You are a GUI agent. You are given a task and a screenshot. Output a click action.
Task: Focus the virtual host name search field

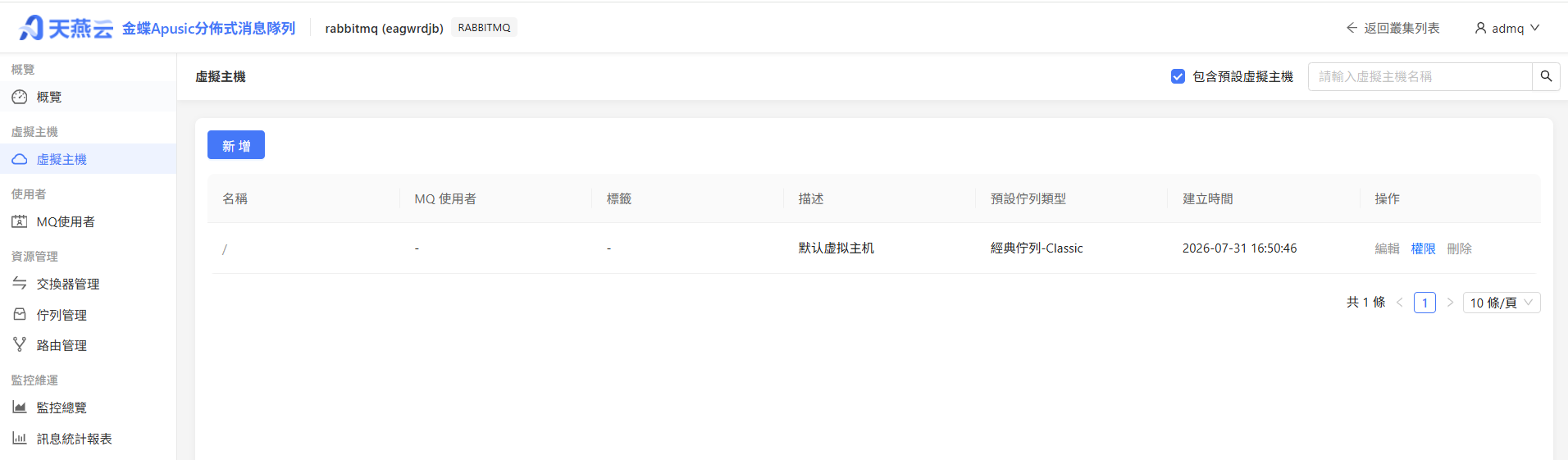point(1420,76)
